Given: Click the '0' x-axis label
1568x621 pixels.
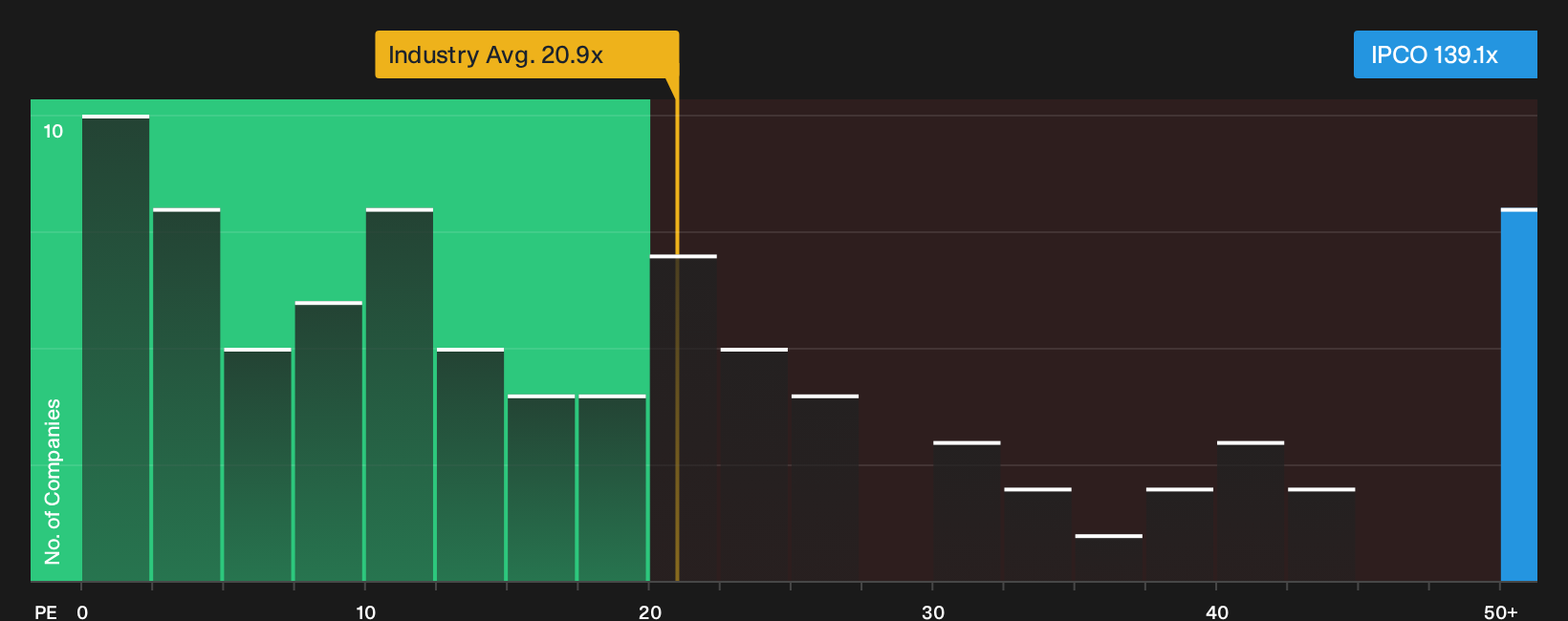Looking at the screenshot, I should (82, 611).
